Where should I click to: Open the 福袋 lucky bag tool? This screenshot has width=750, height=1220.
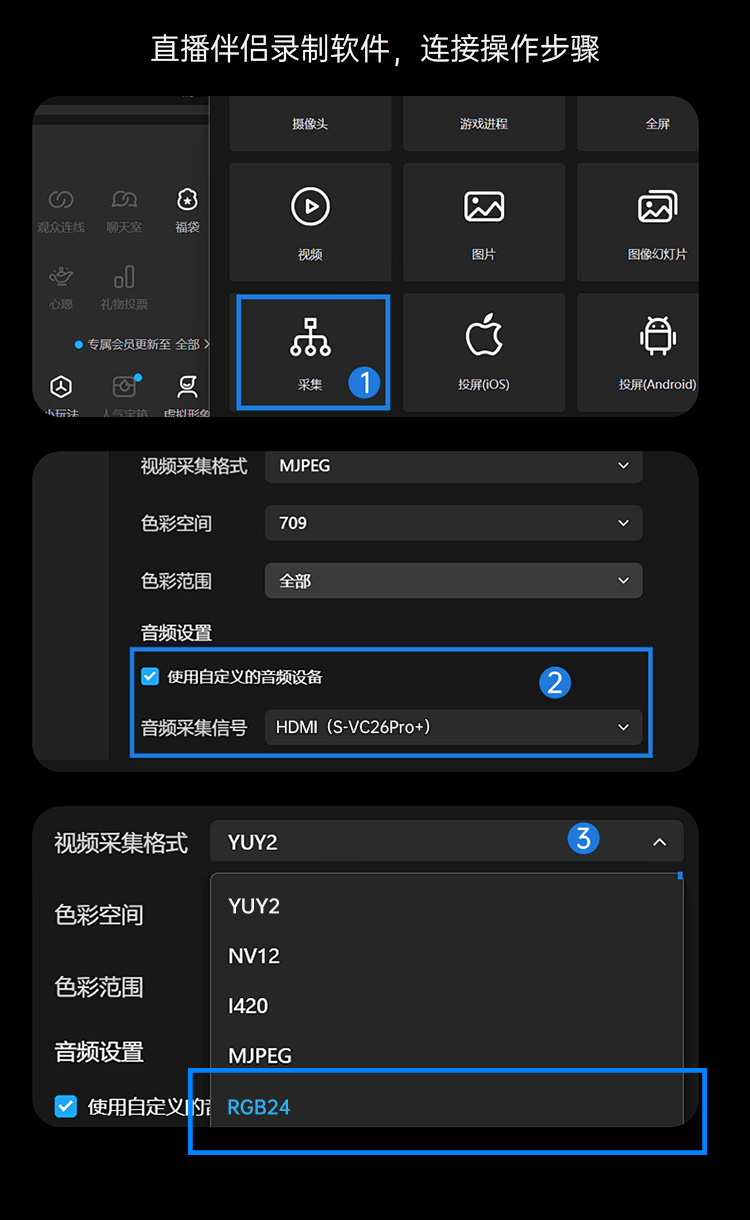[187, 210]
